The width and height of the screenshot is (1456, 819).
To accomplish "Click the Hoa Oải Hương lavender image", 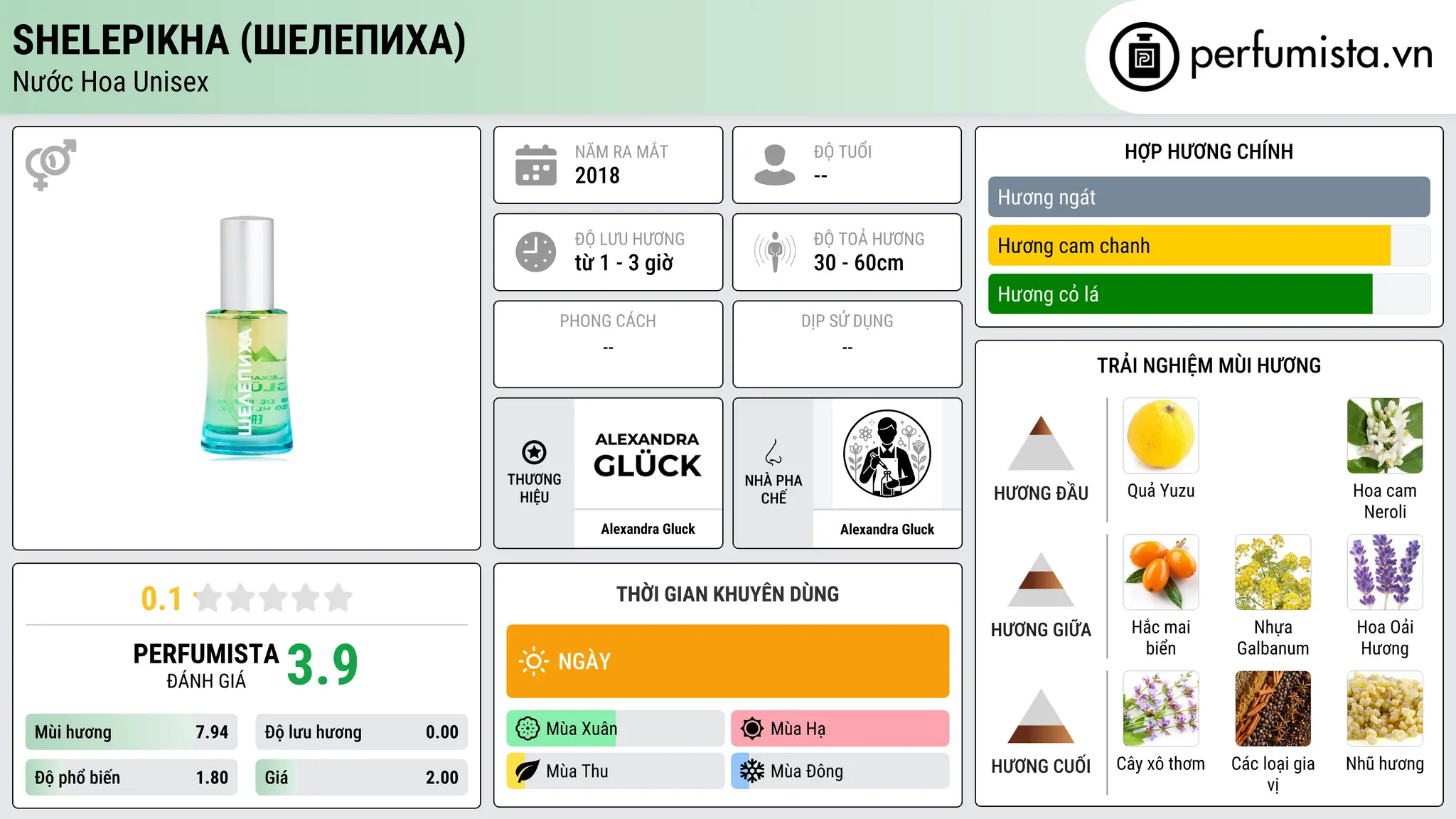I will coord(1385,572).
